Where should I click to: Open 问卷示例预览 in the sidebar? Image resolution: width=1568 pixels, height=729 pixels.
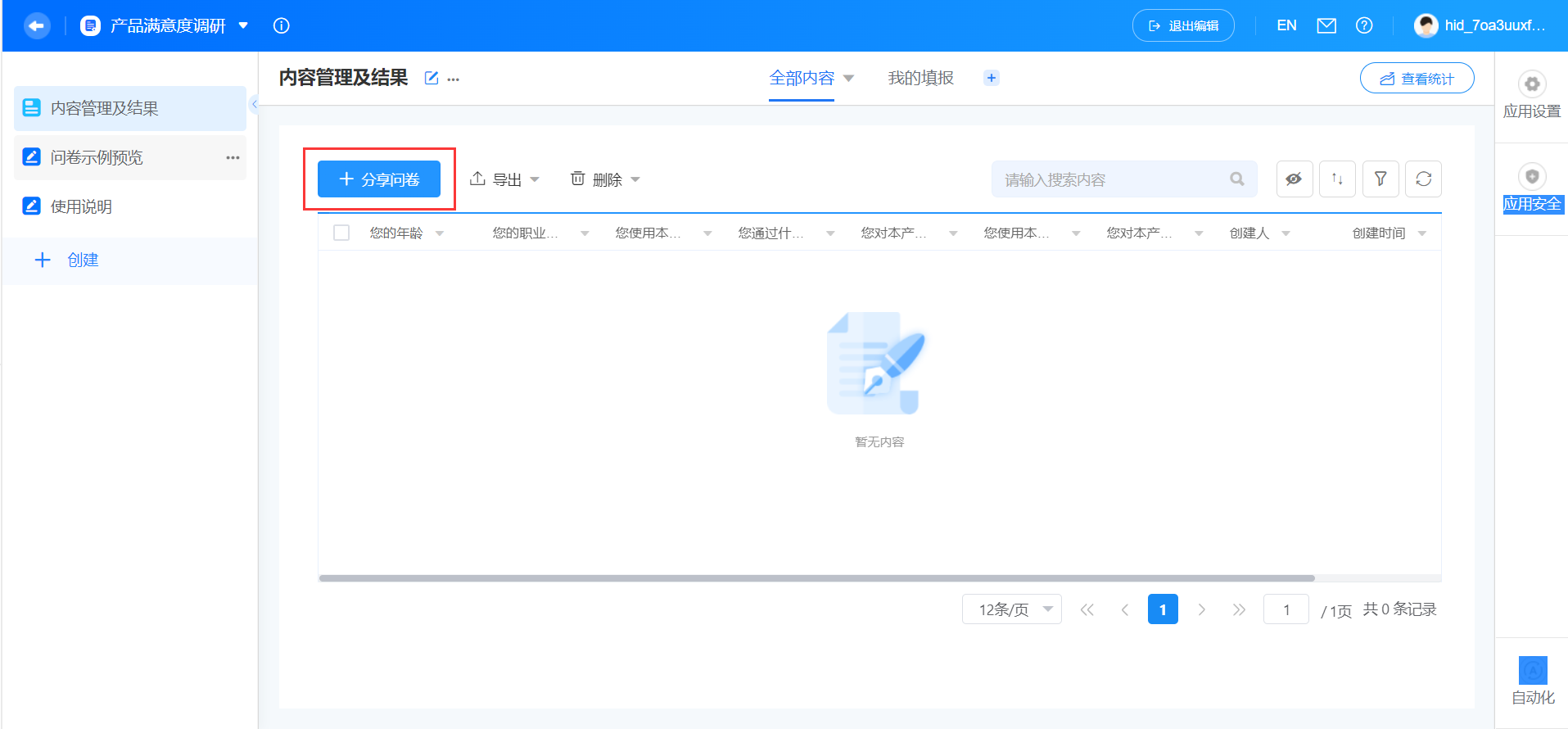click(130, 157)
